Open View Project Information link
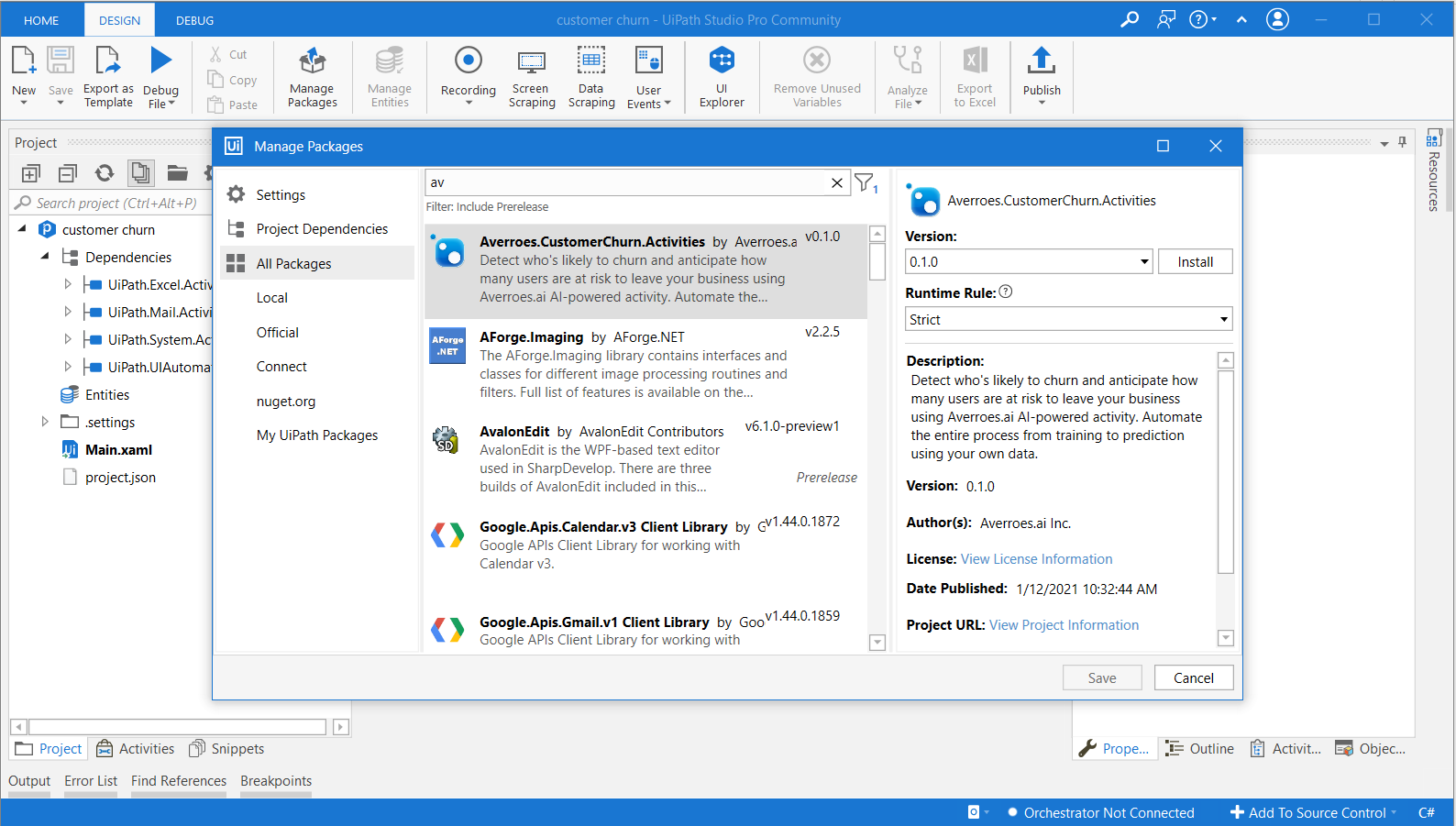Image resolution: width=1456 pixels, height=826 pixels. pos(1064,625)
